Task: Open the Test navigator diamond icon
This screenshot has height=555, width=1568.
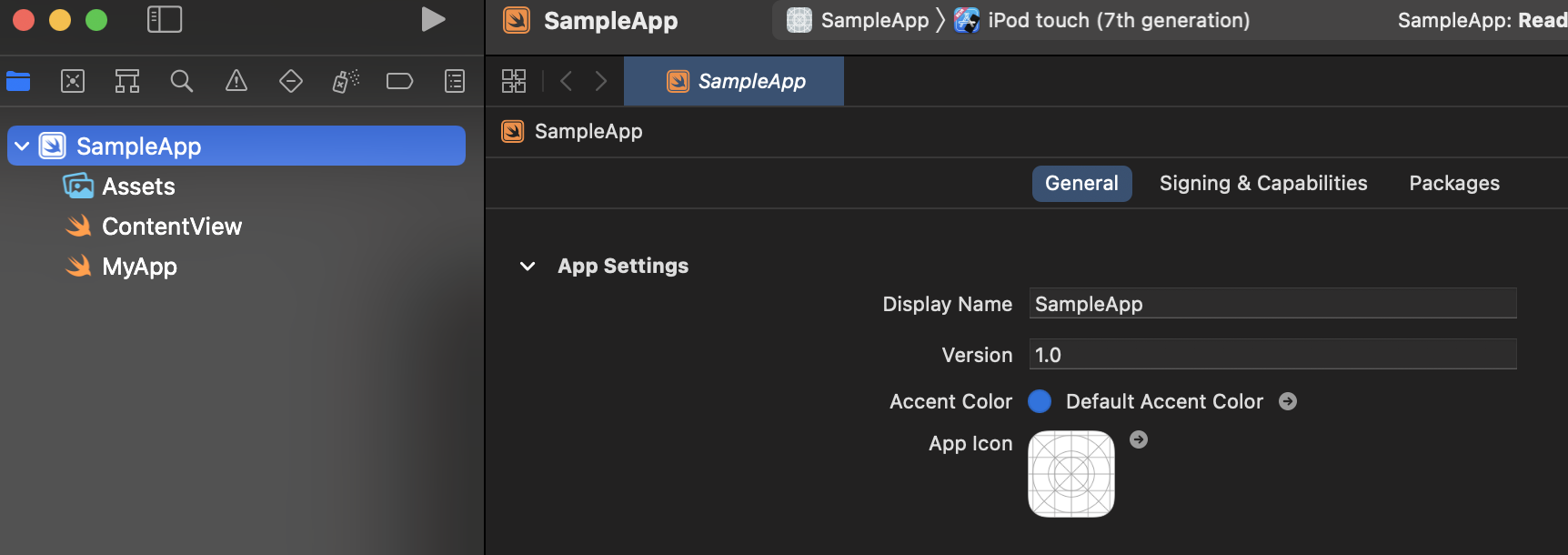Action: coord(291,81)
